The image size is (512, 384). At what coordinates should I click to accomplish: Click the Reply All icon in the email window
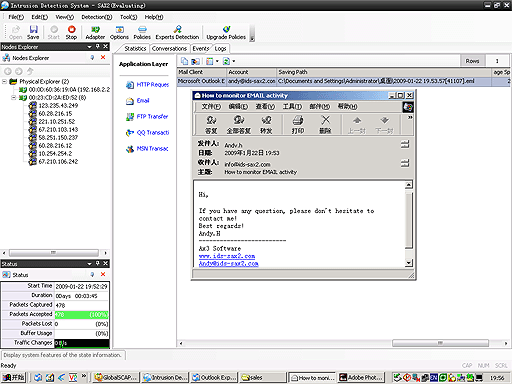coord(239,124)
